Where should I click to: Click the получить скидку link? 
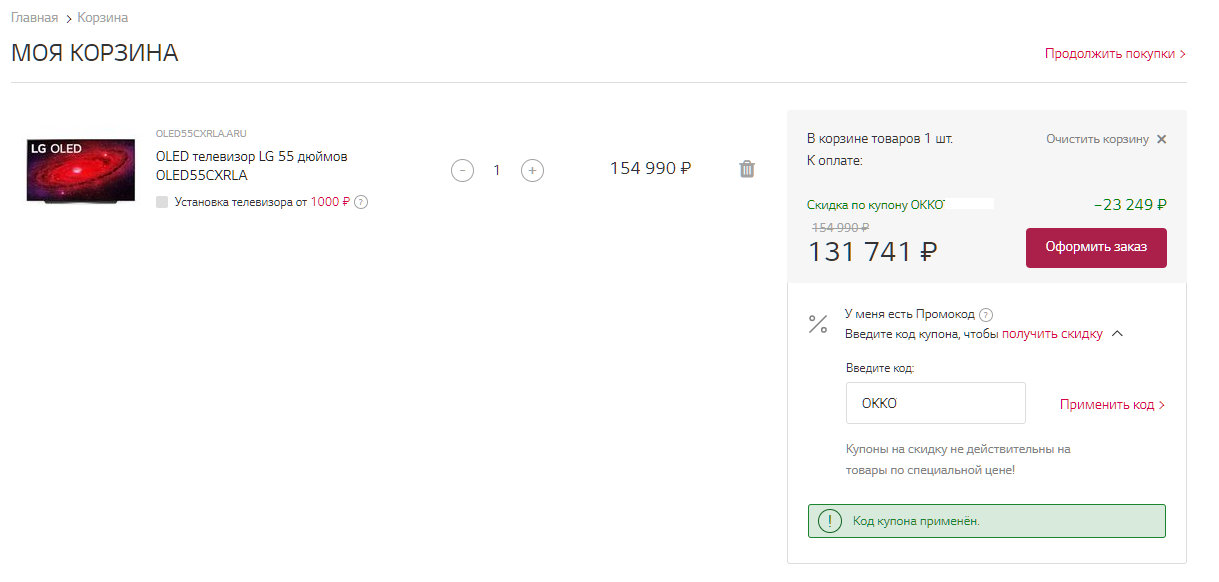click(1052, 334)
